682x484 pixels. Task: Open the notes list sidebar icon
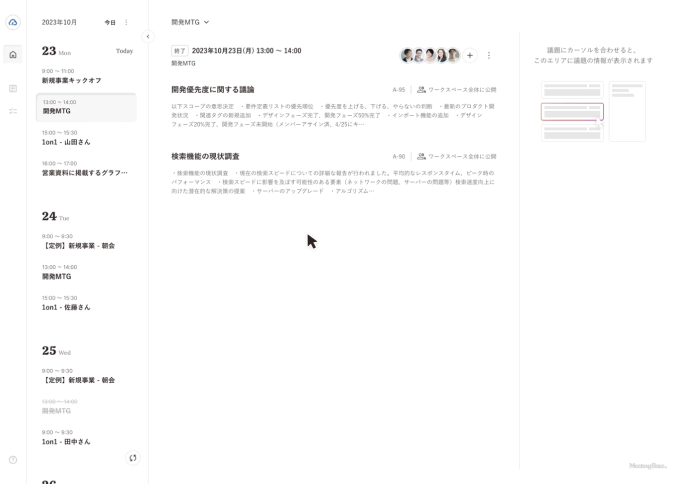click(13, 89)
